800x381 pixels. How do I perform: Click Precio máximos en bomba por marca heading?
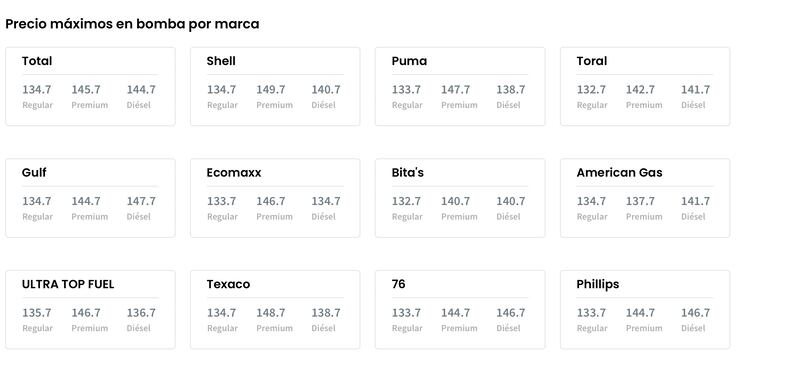(132, 24)
